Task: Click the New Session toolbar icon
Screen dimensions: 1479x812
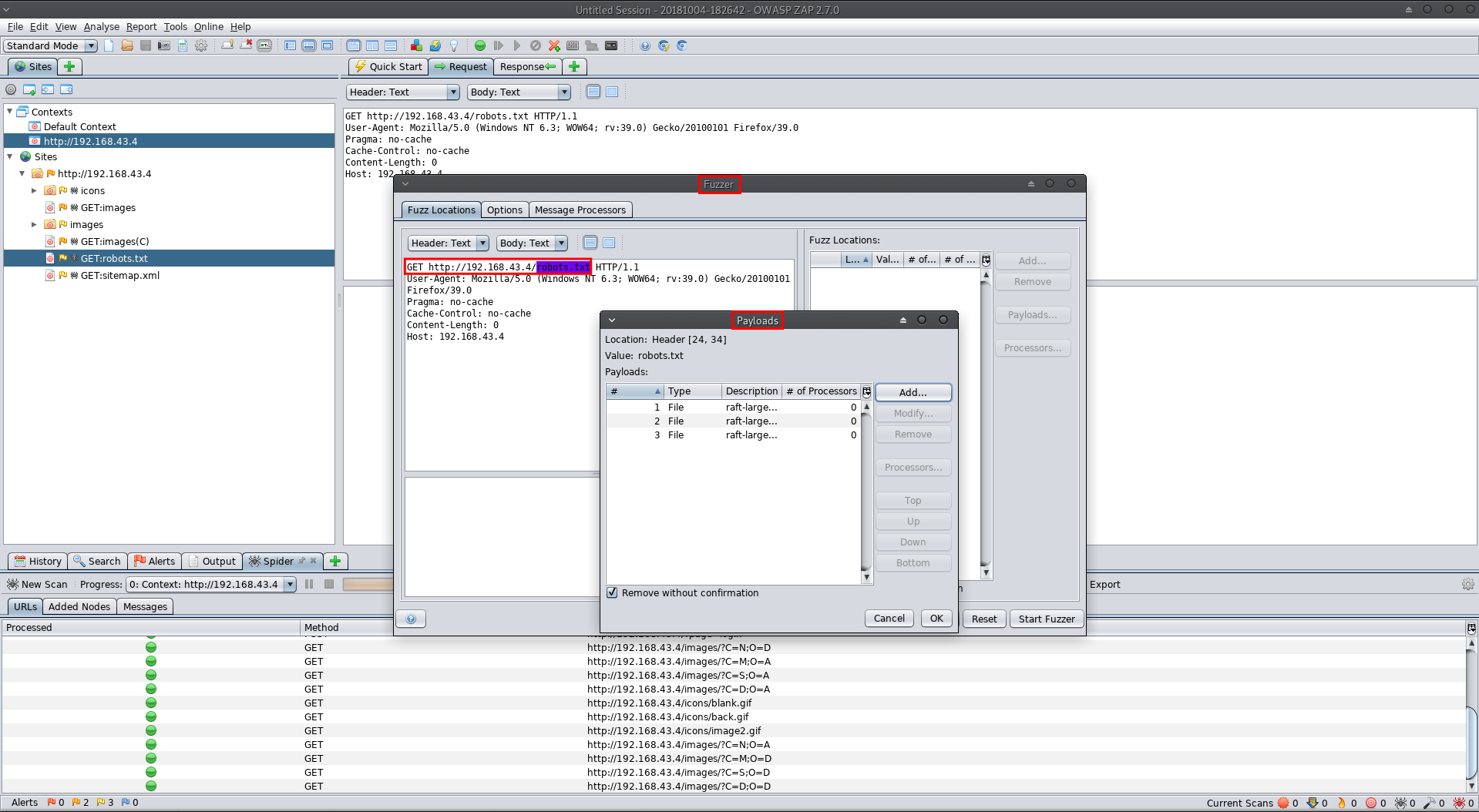Action: coord(109,45)
